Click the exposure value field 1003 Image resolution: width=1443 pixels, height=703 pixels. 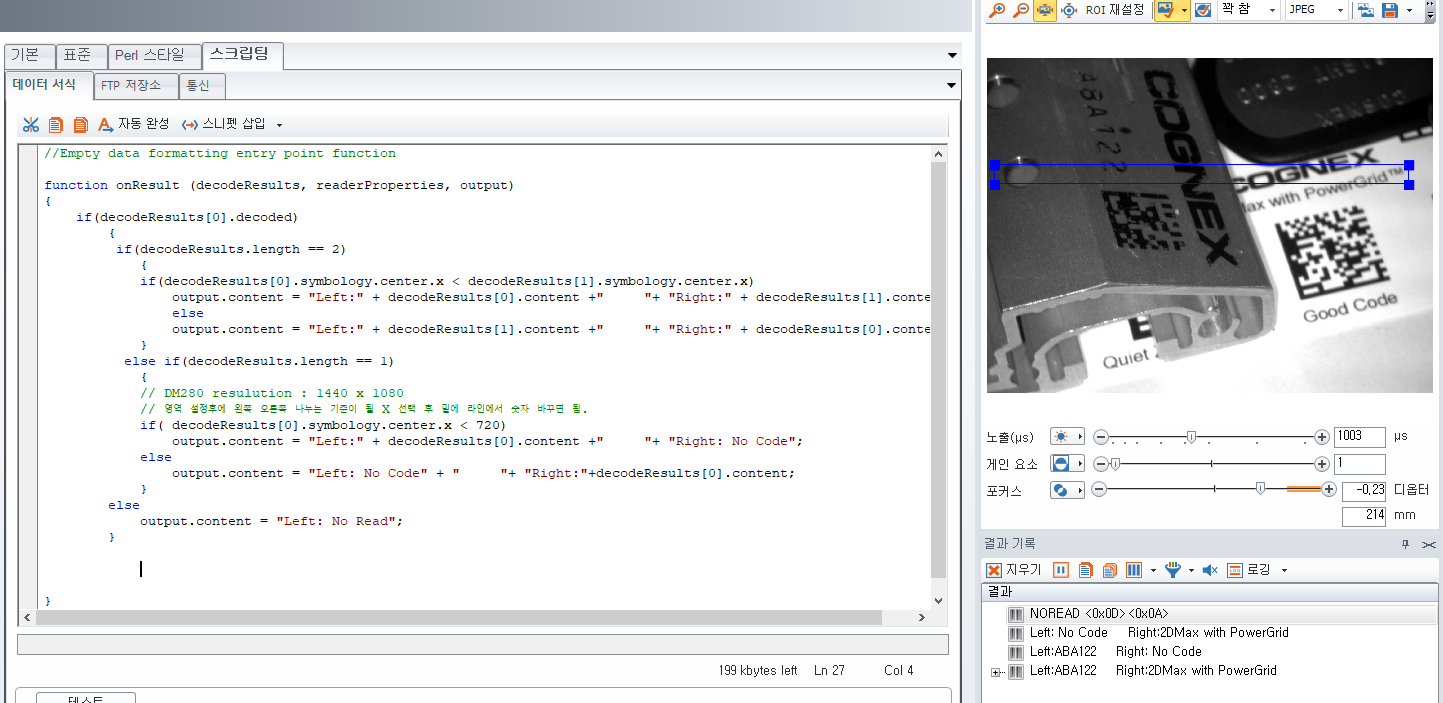point(1360,437)
